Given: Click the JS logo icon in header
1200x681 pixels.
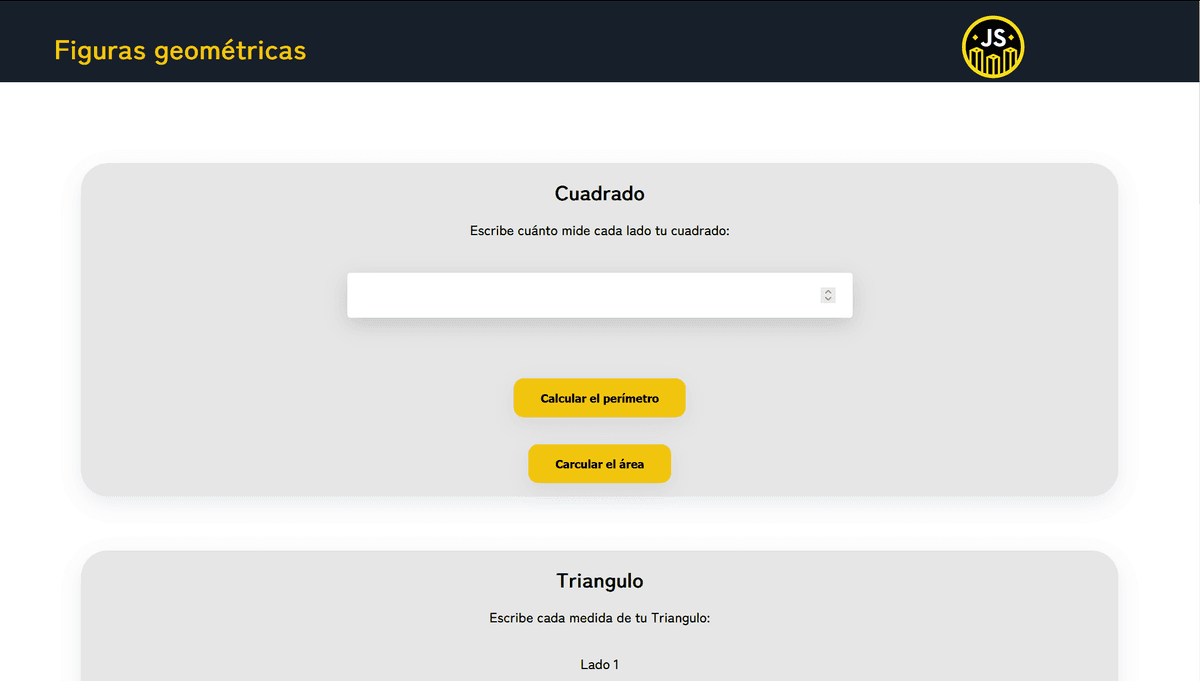Looking at the screenshot, I should click(x=993, y=46).
